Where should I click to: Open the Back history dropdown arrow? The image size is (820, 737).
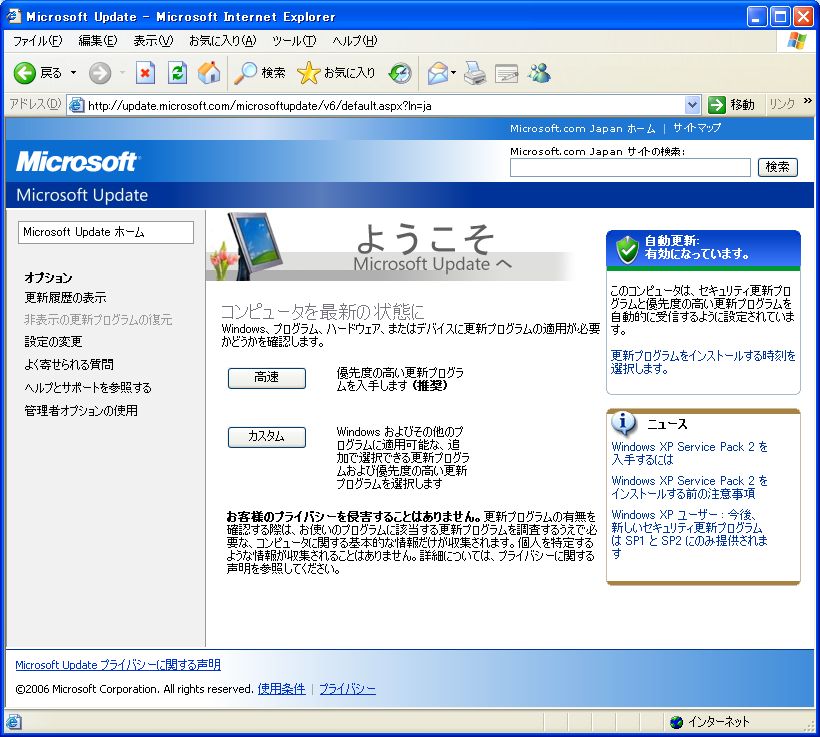(74, 73)
